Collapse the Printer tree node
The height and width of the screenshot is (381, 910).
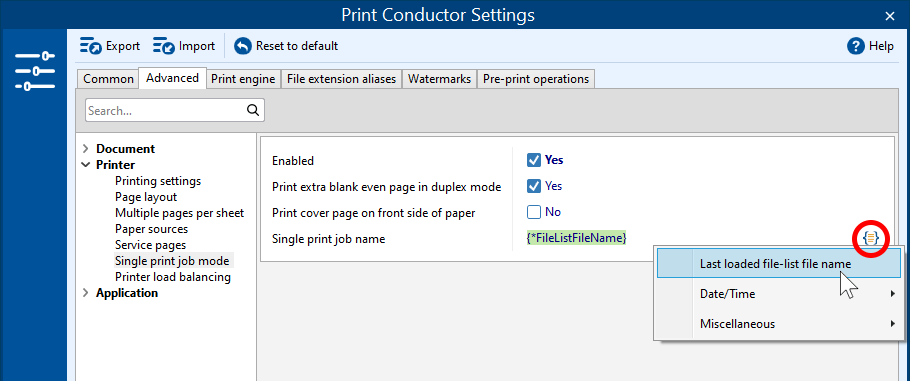[86, 165]
